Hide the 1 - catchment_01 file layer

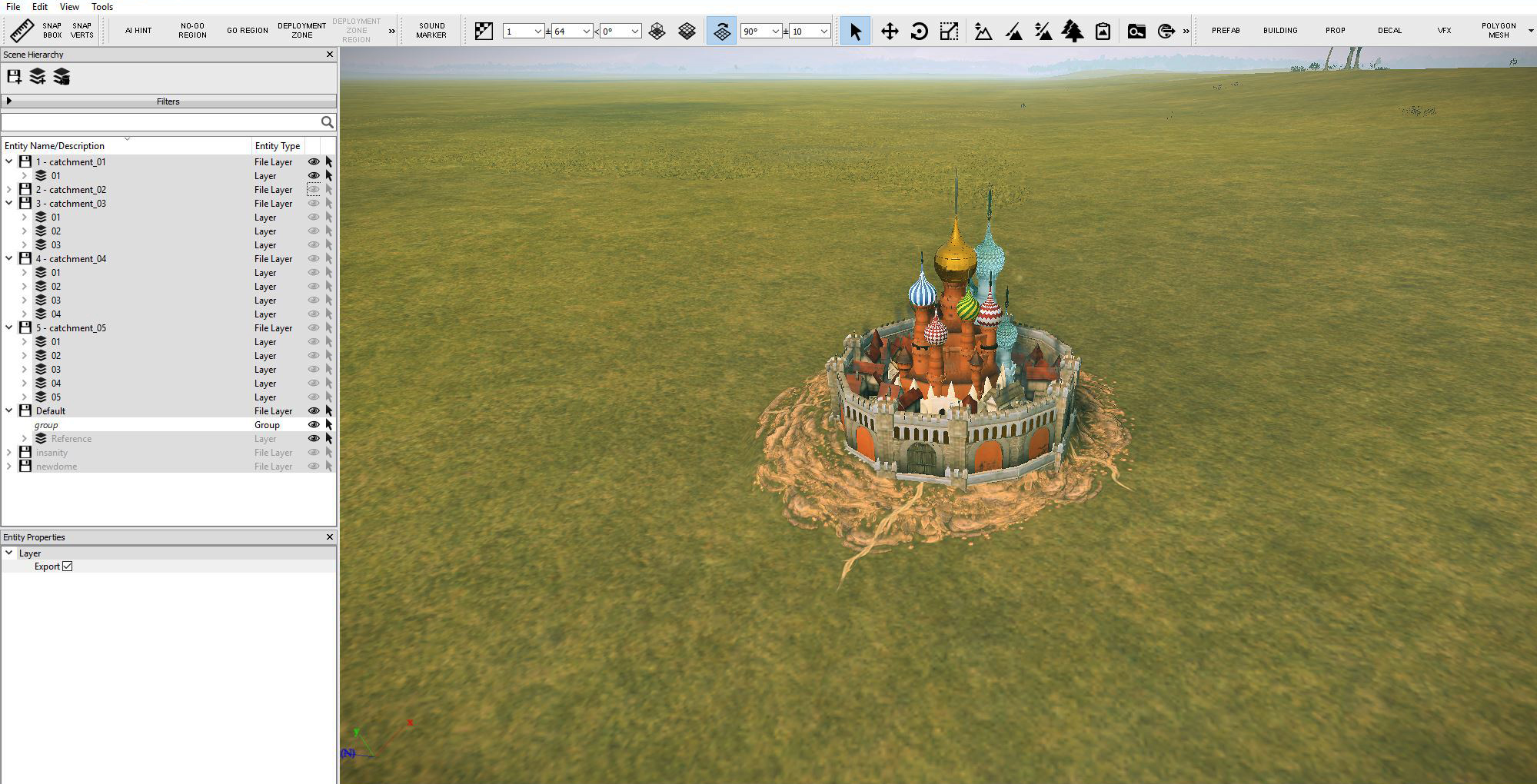[314, 162]
